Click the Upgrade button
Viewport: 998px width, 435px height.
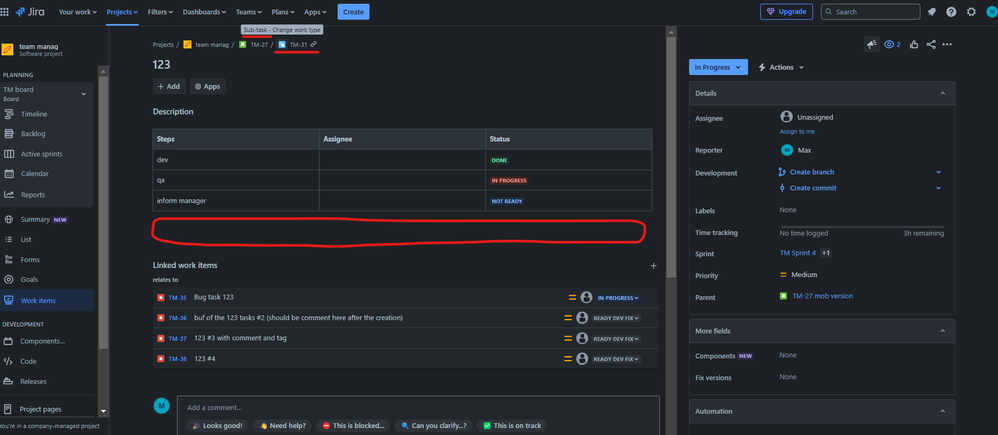(786, 11)
